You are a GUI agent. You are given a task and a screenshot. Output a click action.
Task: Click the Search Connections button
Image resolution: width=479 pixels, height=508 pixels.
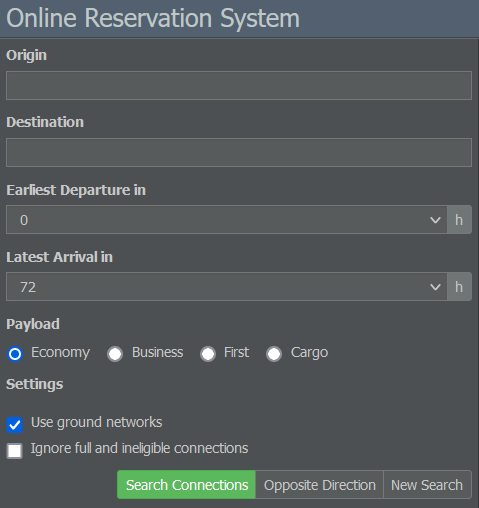pos(186,485)
